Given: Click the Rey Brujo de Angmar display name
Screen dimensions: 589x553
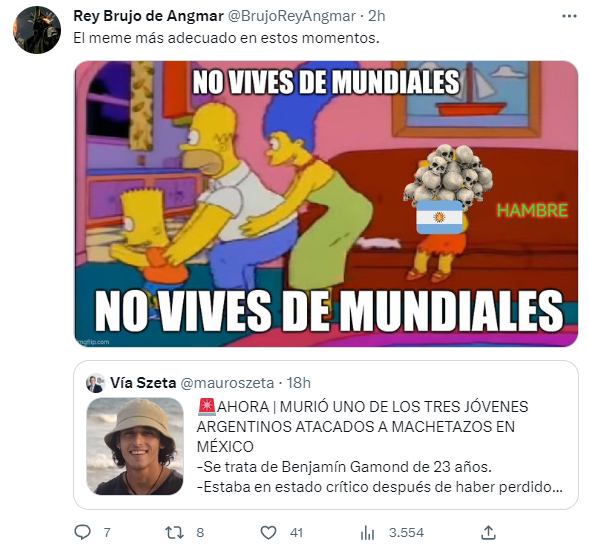Looking at the screenshot, I should coord(148,16).
